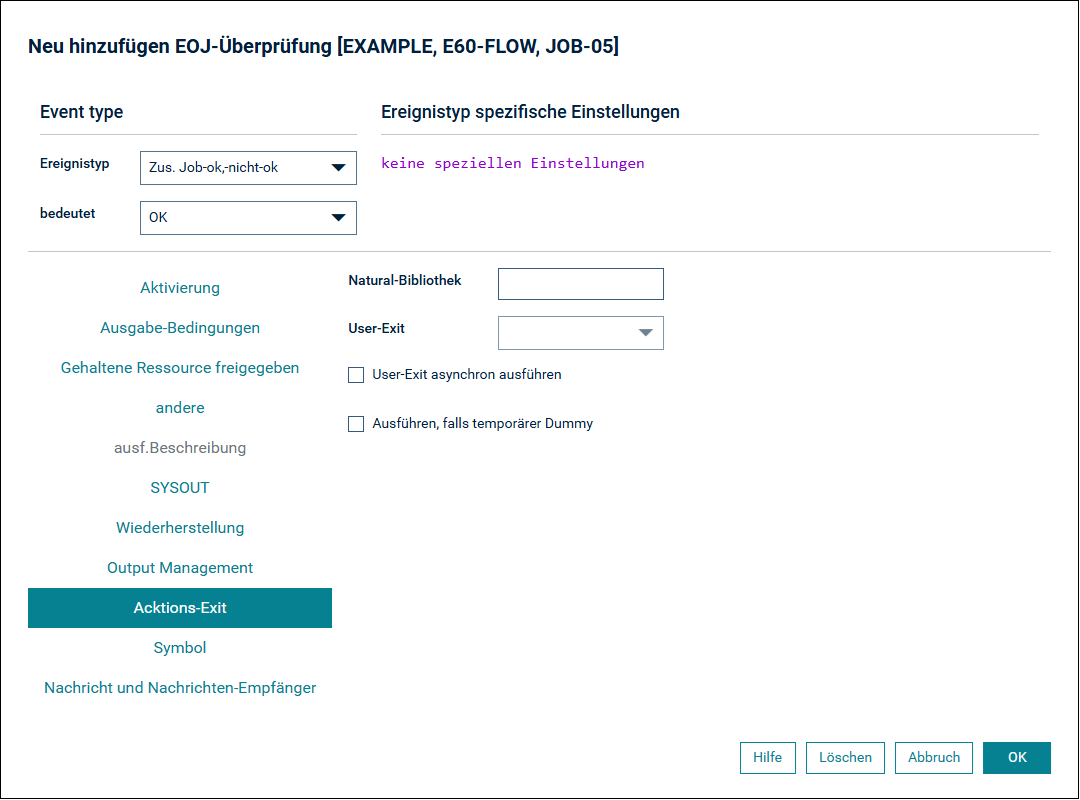1080x800 pixels.
Task: Open the bedeutet dropdown showing OK
Action: click(248, 218)
